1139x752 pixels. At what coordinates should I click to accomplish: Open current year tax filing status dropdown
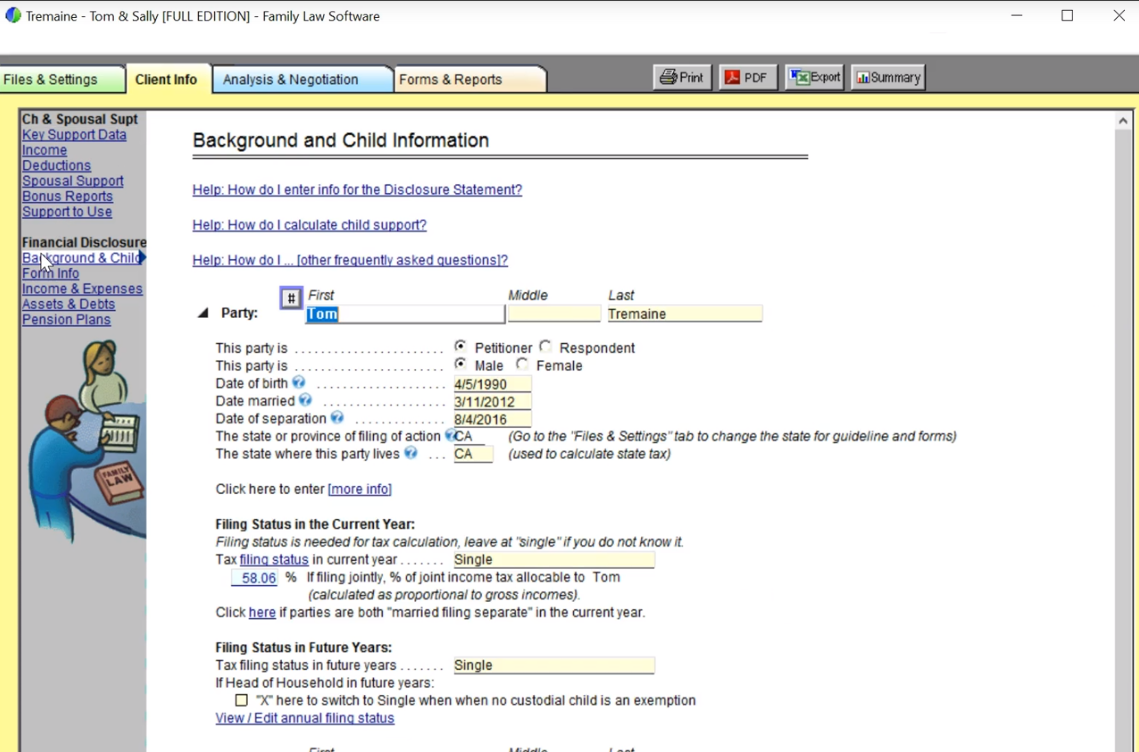553,560
